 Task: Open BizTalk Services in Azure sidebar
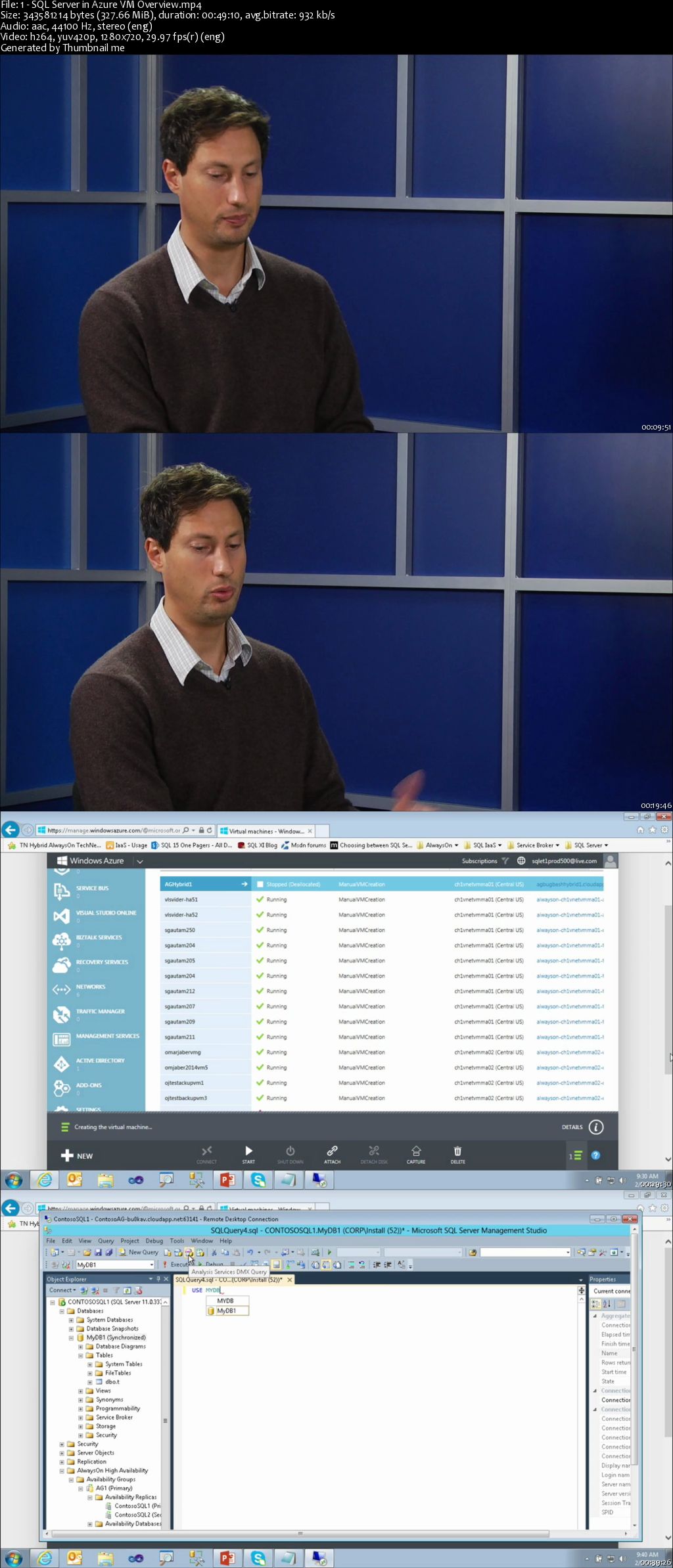[x=96, y=940]
